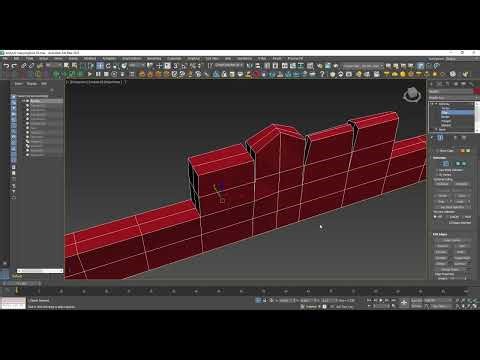Click the X coordinate field in status bar
The width and height of the screenshot is (480, 360).
point(284,300)
